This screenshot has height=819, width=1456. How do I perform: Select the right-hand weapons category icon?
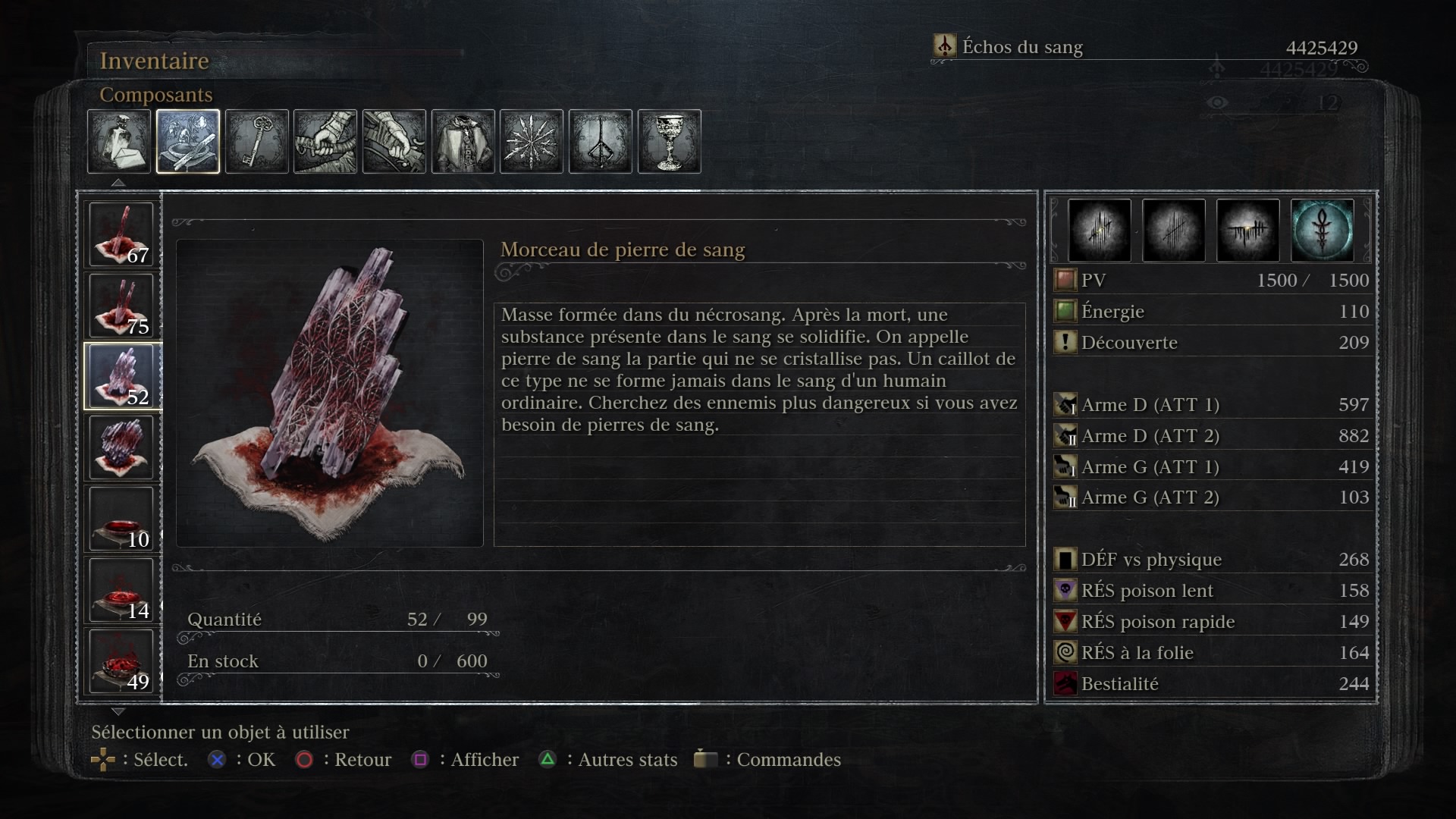(325, 142)
